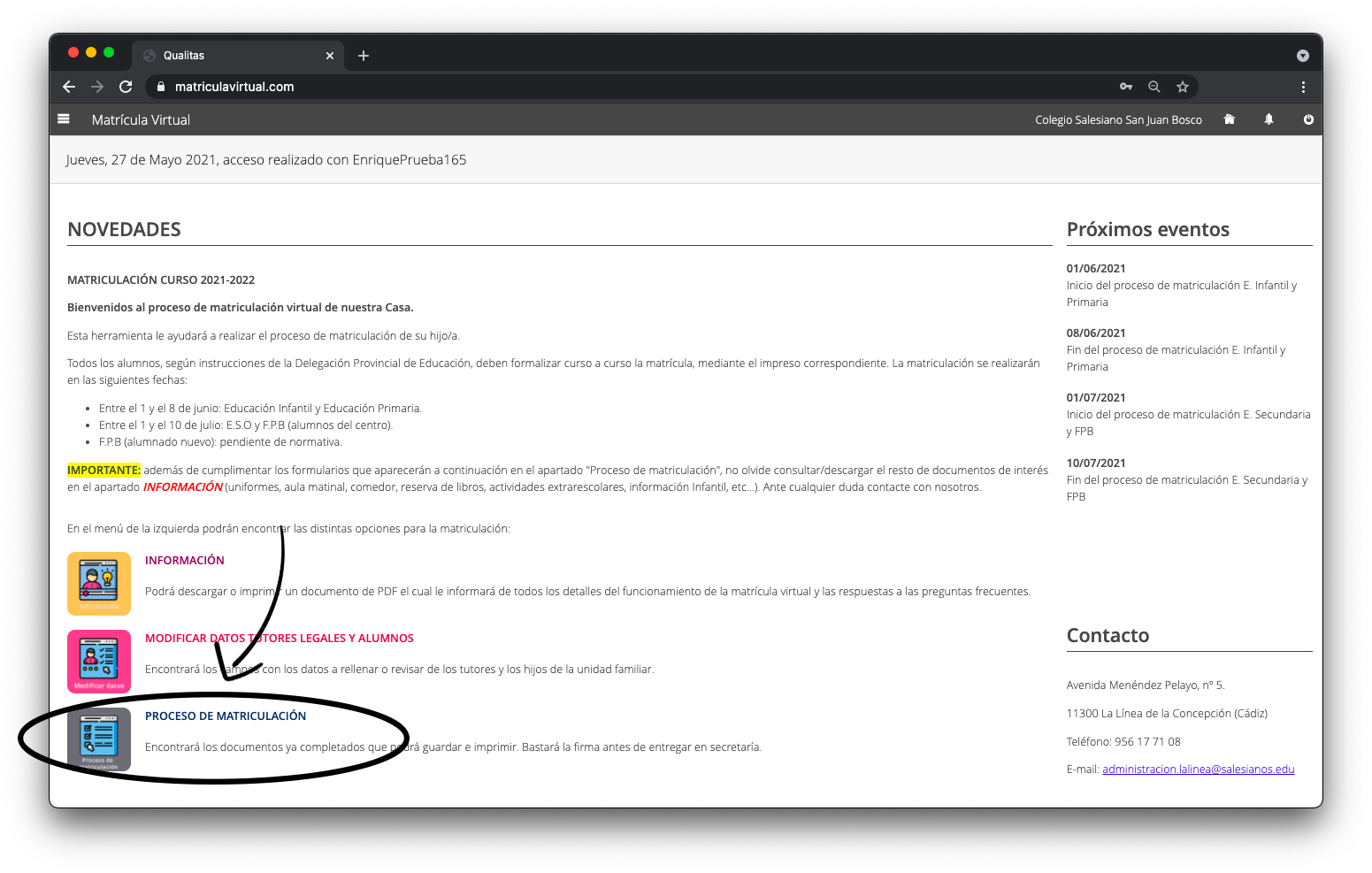This screenshot has width=1372, height=873.
Task: Open the tab search dropdown arrow
Action: point(1303,56)
